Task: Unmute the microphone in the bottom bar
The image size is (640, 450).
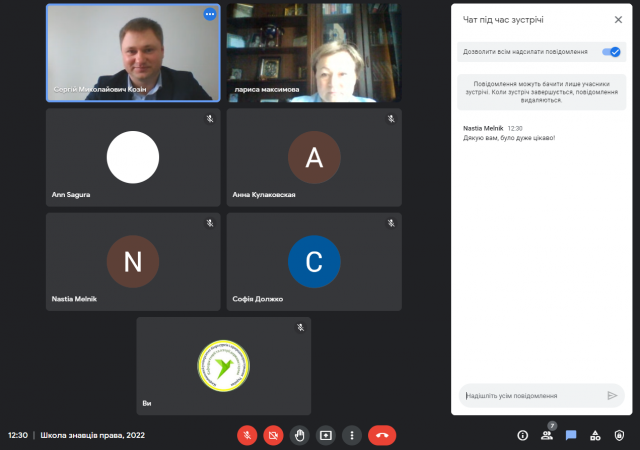Action: 247,435
